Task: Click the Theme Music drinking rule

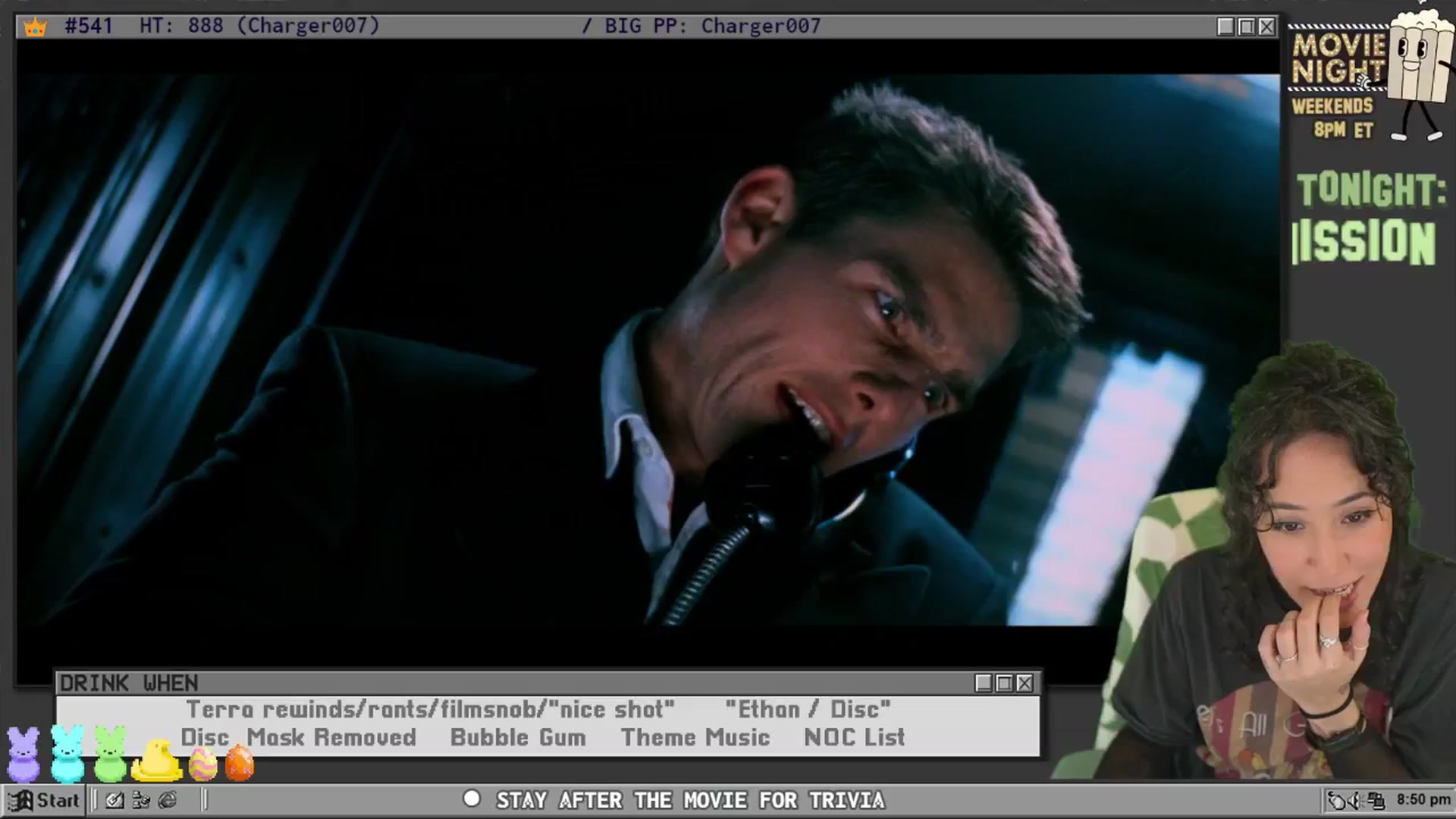Action: (695, 737)
